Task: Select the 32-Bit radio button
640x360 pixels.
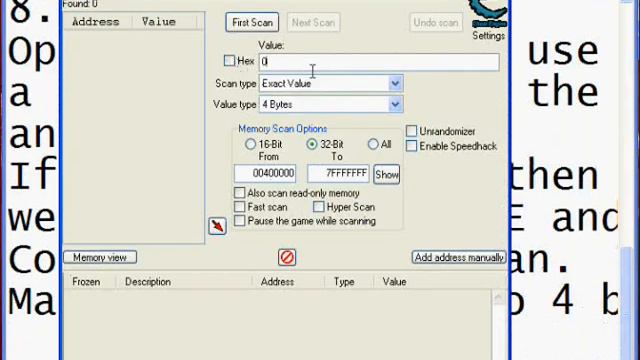Action: coord(312,144)
